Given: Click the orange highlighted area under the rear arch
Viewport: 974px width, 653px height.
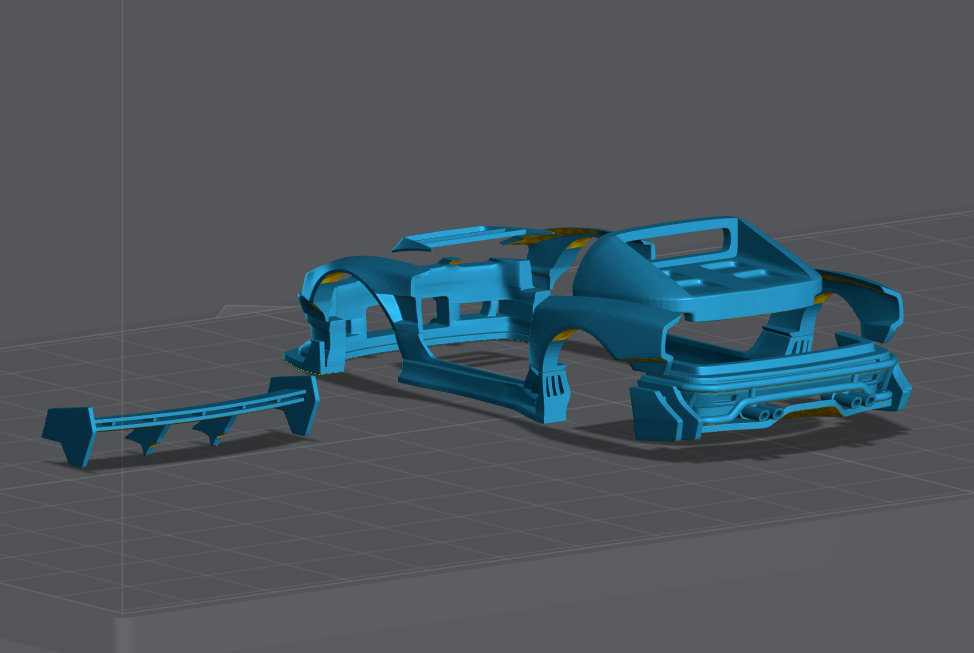Looking at the screenshot, I should tap(565, 334).
